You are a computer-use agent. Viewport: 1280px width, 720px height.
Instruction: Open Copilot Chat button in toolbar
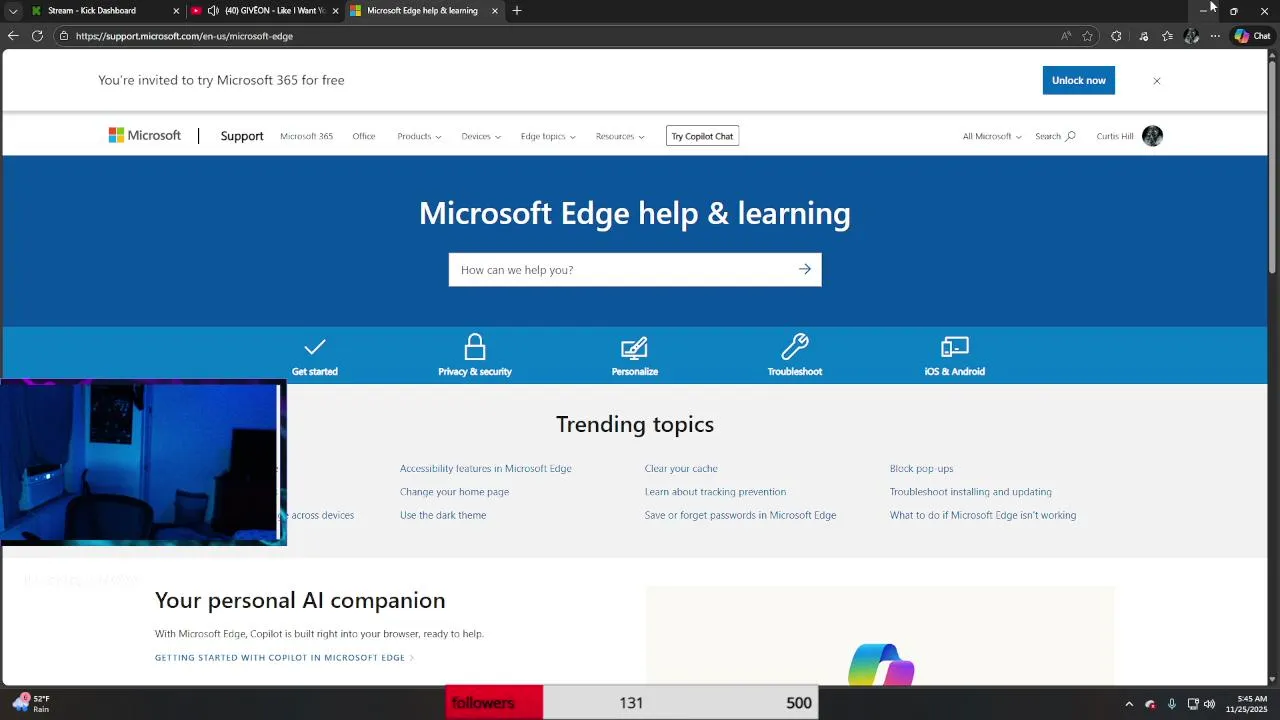click(1252, 36)
